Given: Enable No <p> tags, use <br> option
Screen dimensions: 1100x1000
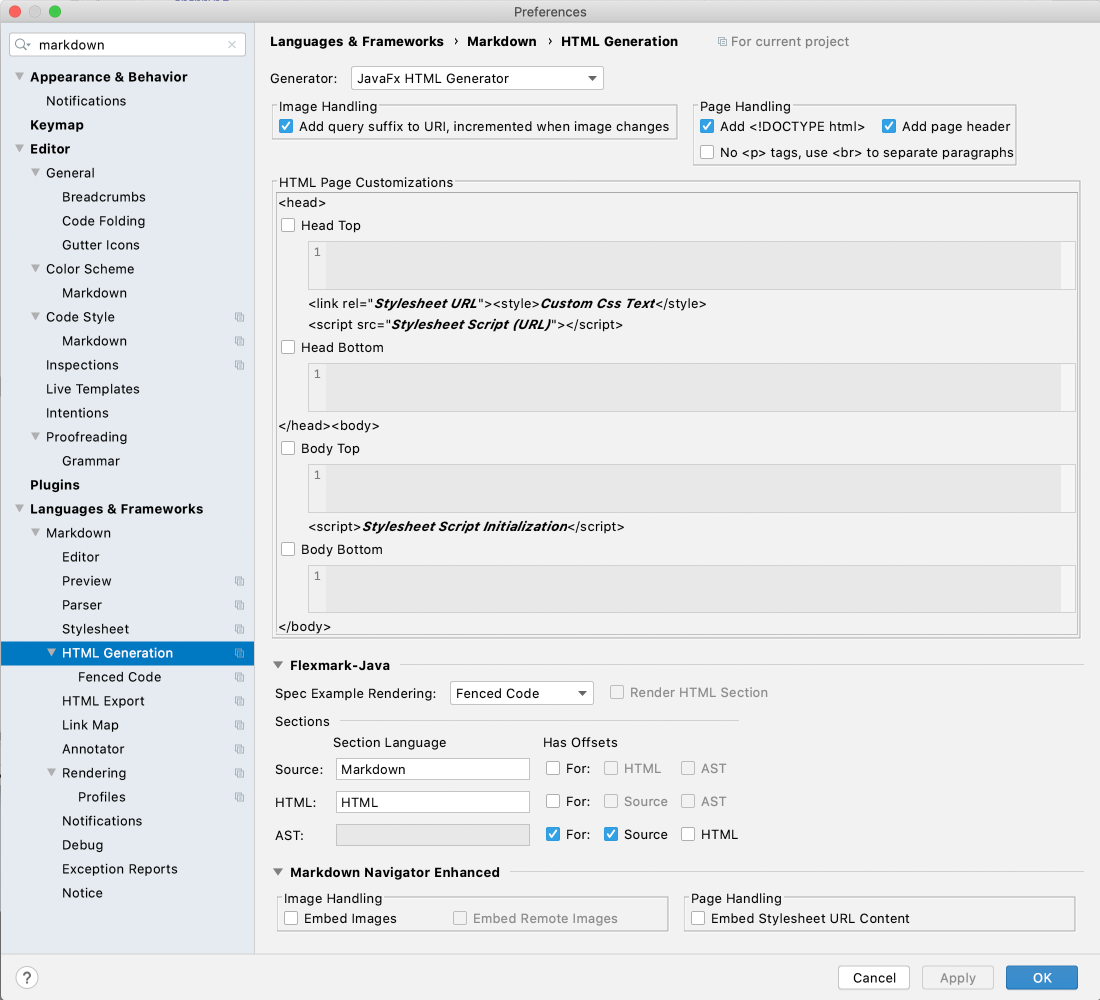Looking at the screenshot, I should pyautogui.click(x=707, y=152).
